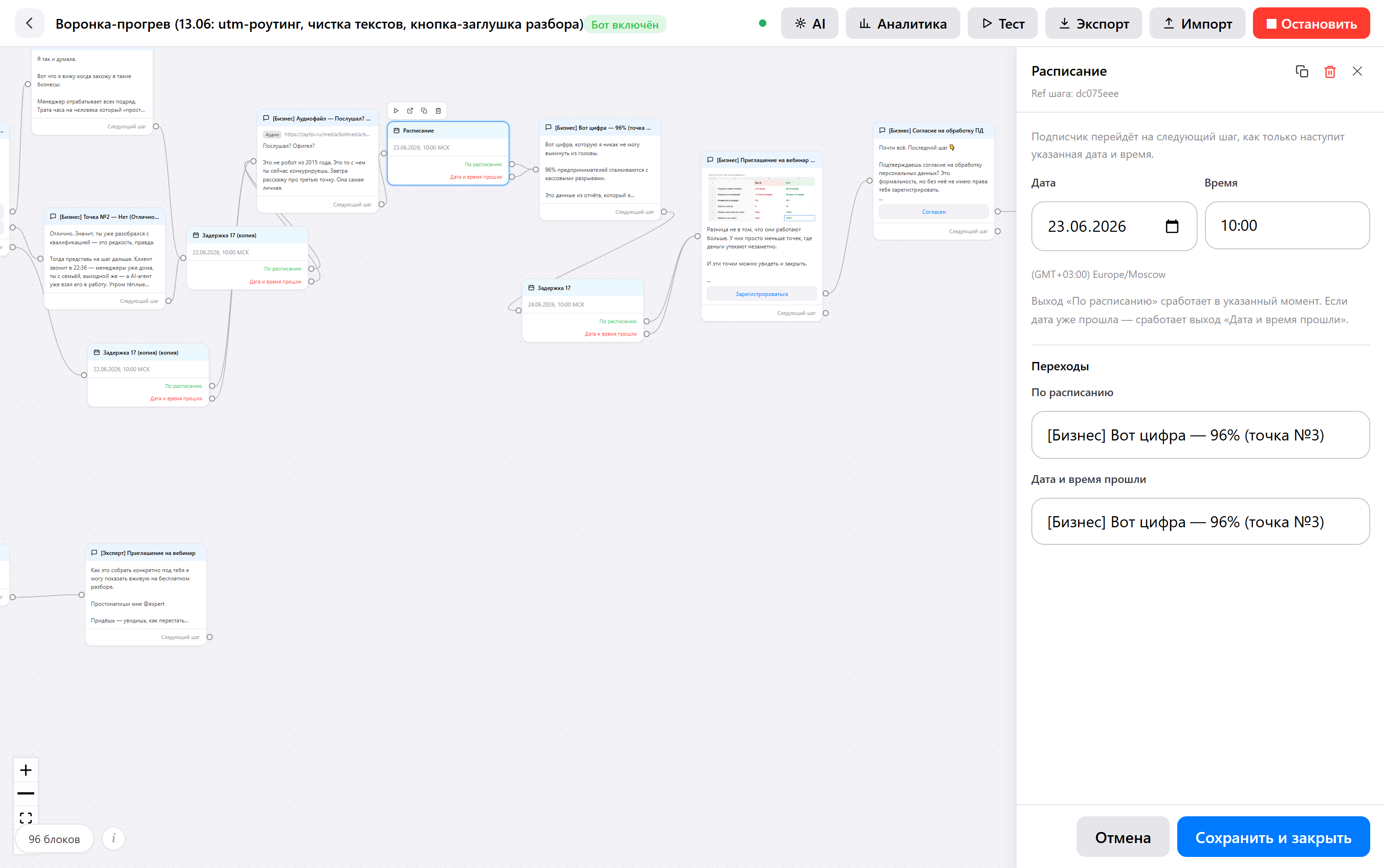Click the По расписанию output port of the Расписание node

pyautogui.click(x=512, y=164)
